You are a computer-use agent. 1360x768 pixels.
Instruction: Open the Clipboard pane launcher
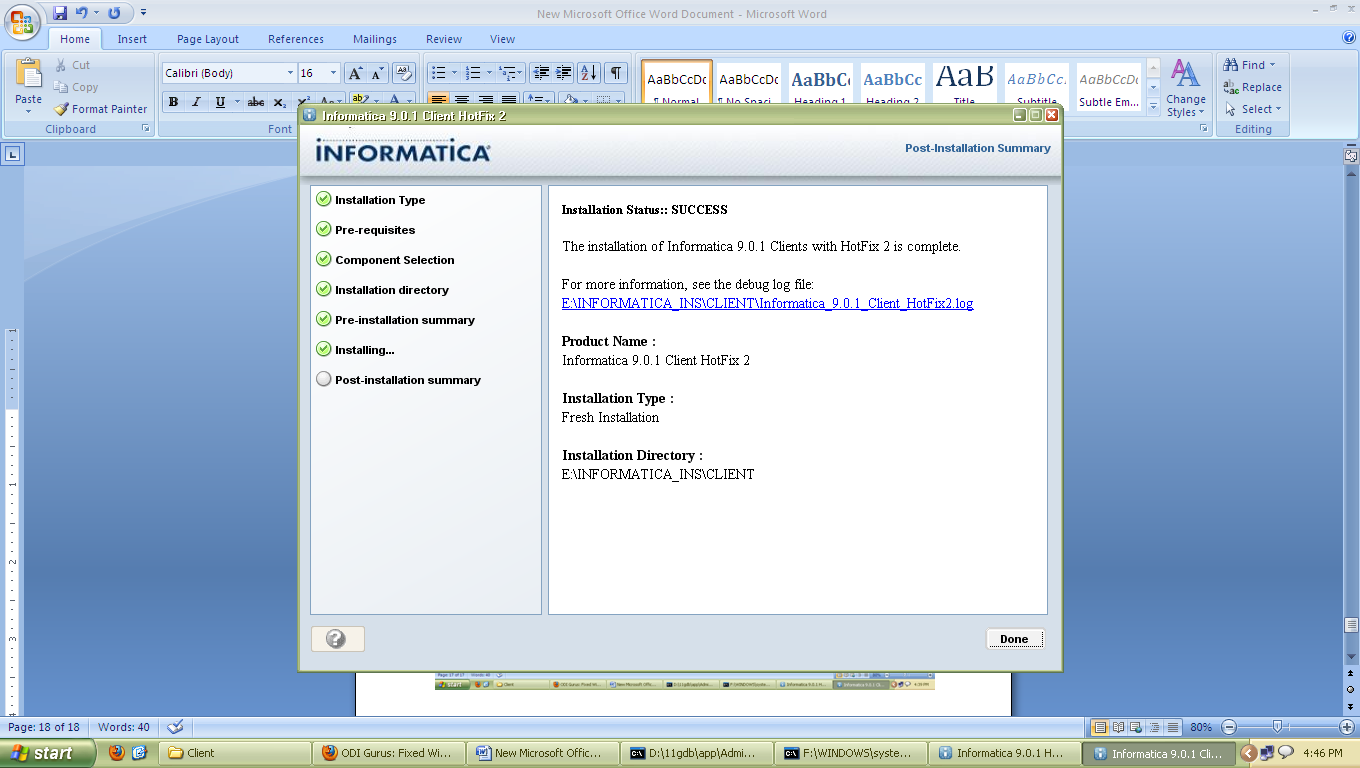pyautogui.click(x=146, y=129)
